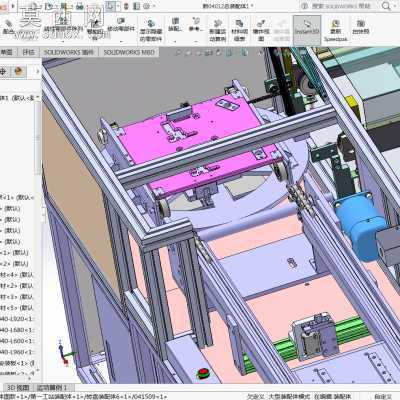This screenshot has height=400, width=400.
Task: Click 自定义 units in status bar
Action: pyautogui.click(x=383, y=396)
